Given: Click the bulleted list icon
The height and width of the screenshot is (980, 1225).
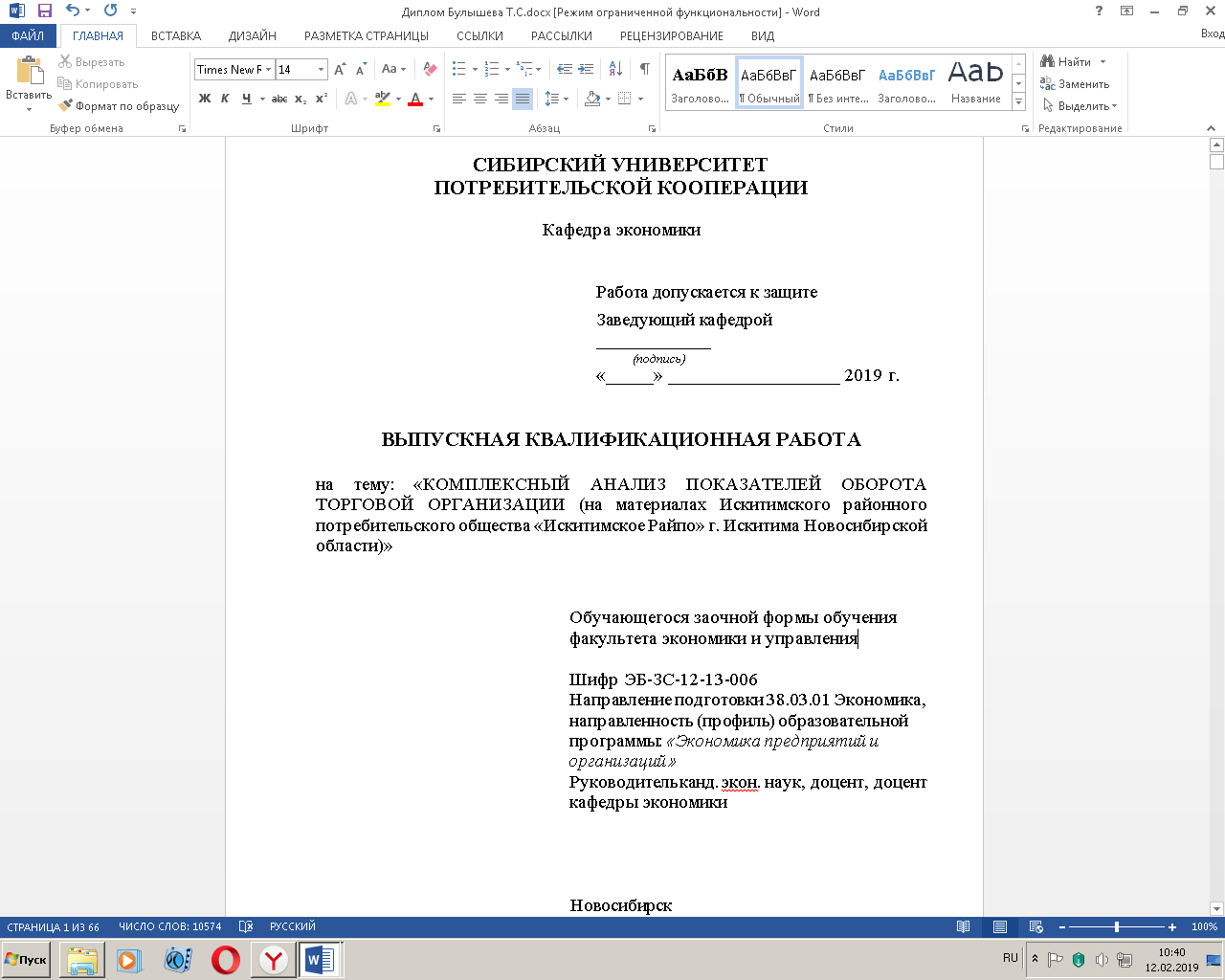Looking at the screenshot, I should coord(459,70).
